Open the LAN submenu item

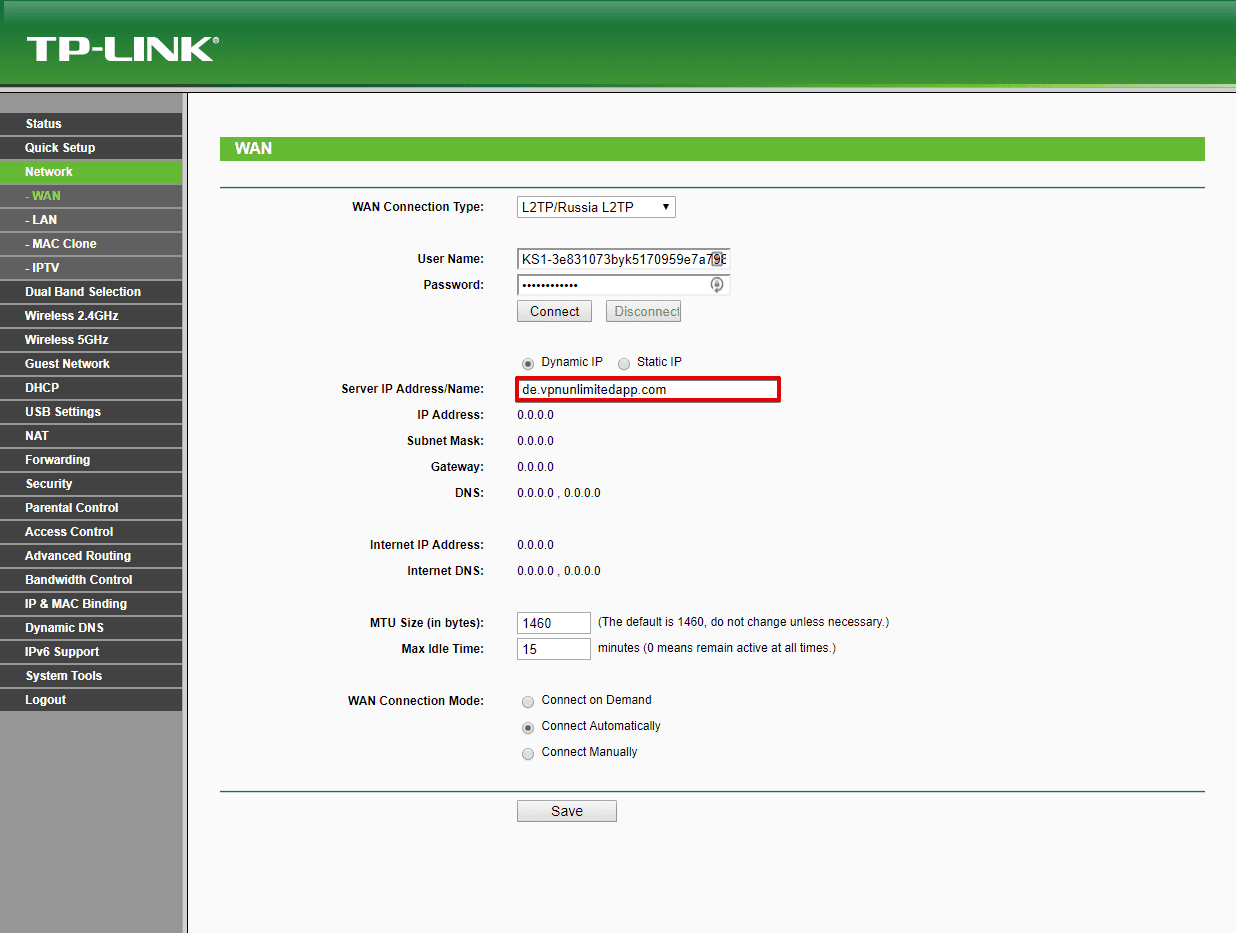(45, 220)
